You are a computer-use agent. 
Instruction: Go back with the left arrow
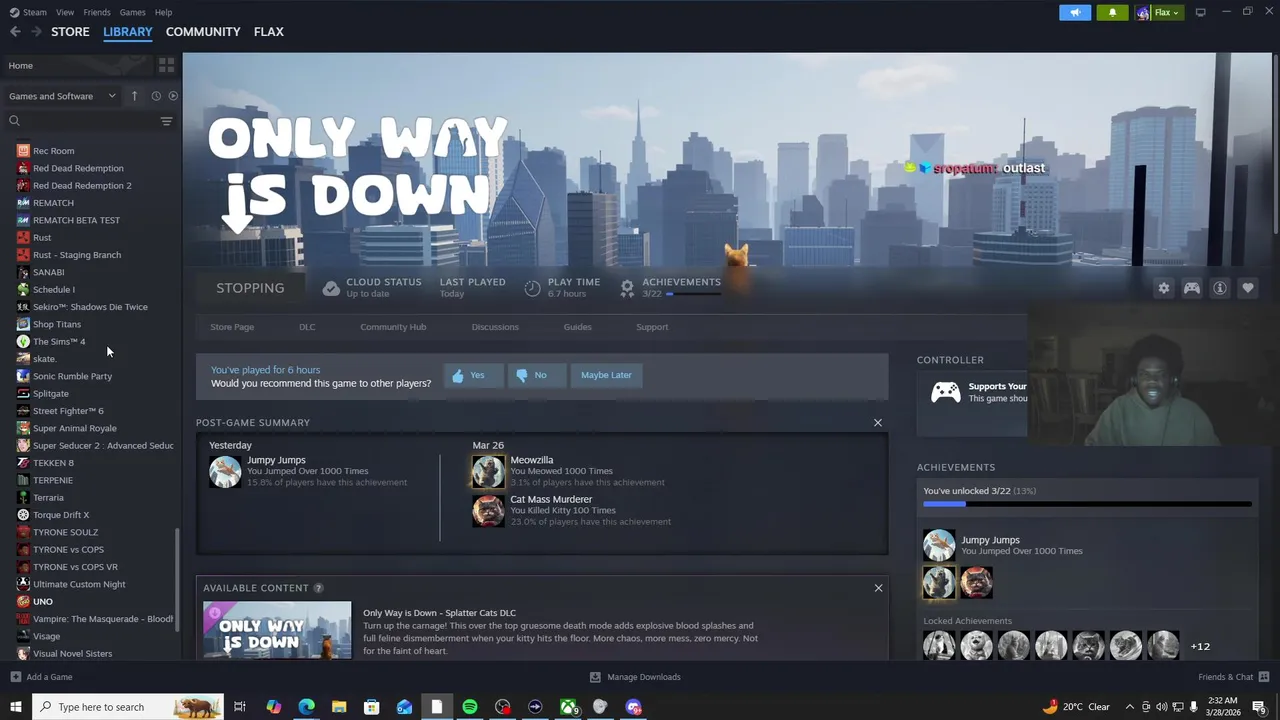tap(15, 32)
